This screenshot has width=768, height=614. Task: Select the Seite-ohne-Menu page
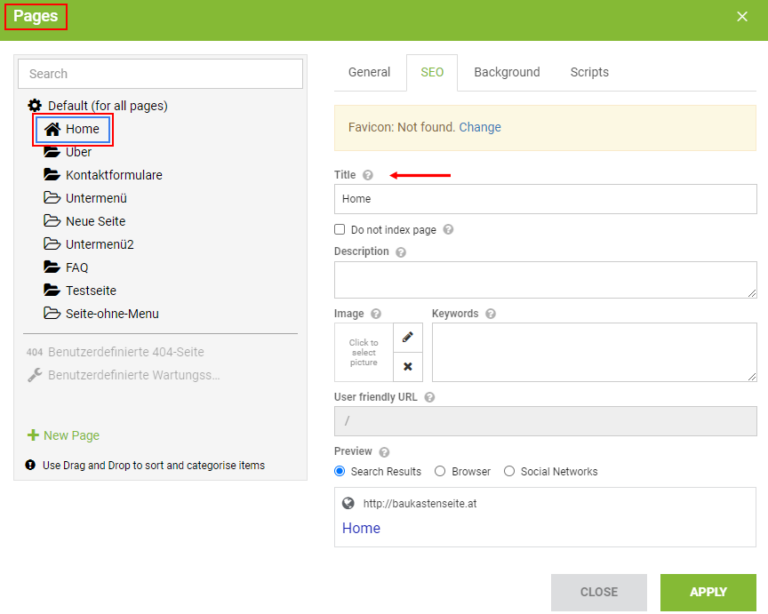(112, 313)
